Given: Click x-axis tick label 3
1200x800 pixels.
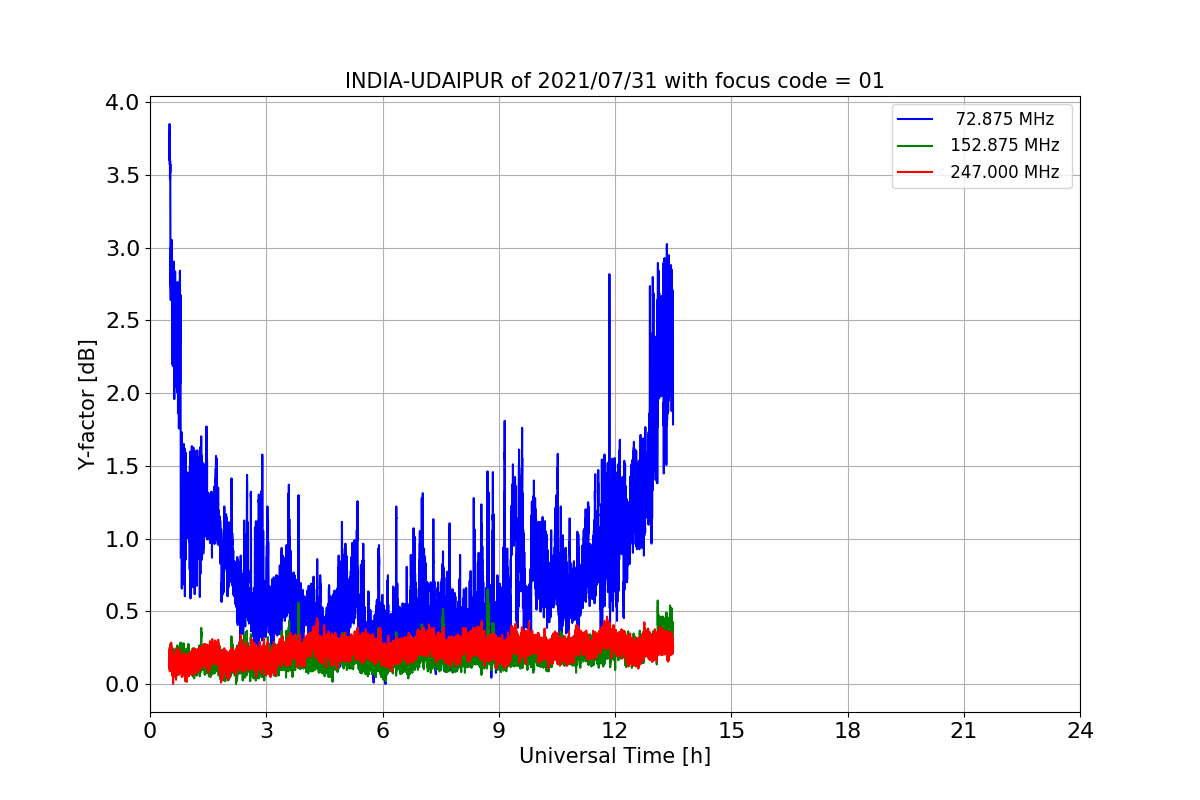Looking at the screenshot, I should pyautogui.click(x=266, y=731).
